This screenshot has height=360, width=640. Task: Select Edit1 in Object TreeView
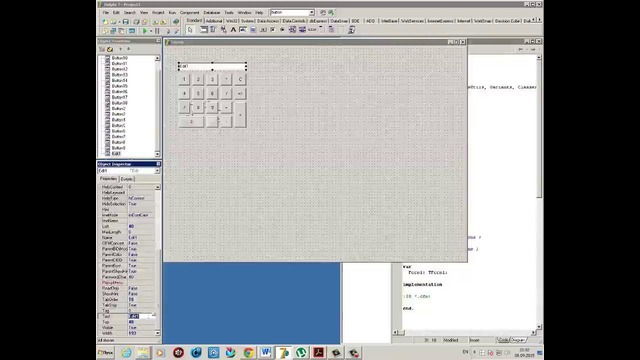click(116, 153)
